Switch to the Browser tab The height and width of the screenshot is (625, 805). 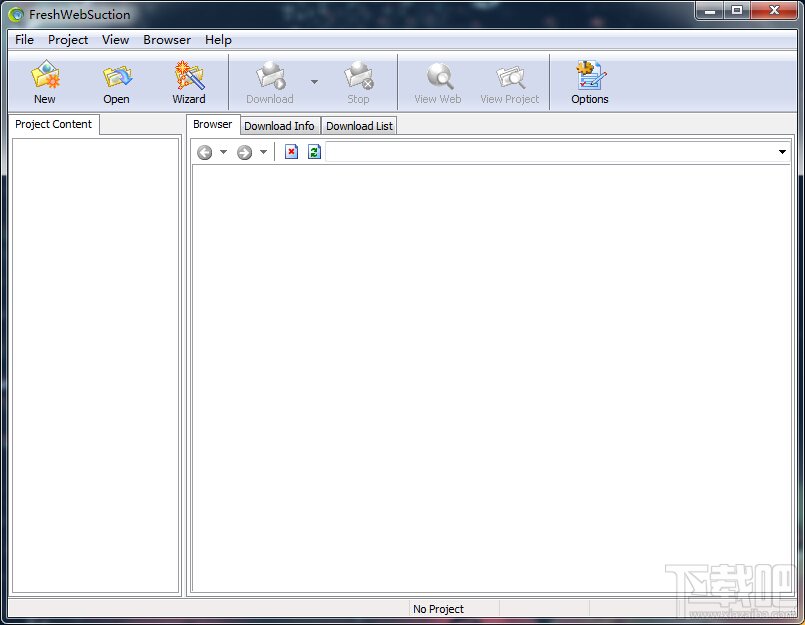click(x=213, y=124)
